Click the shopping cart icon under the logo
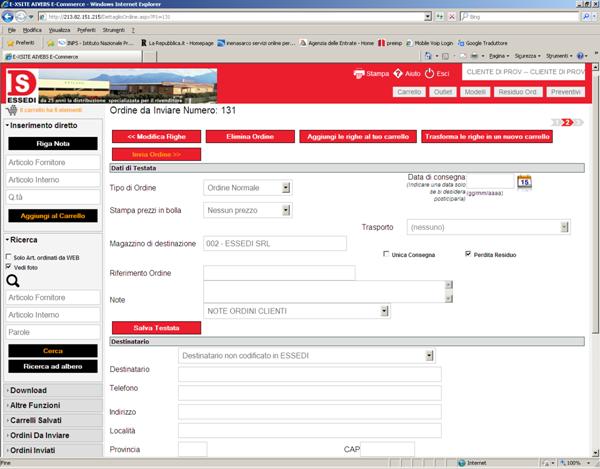Image resolution: width=600 pixels, height=469 pixels. pyautogui.click(x=12, y=109)
